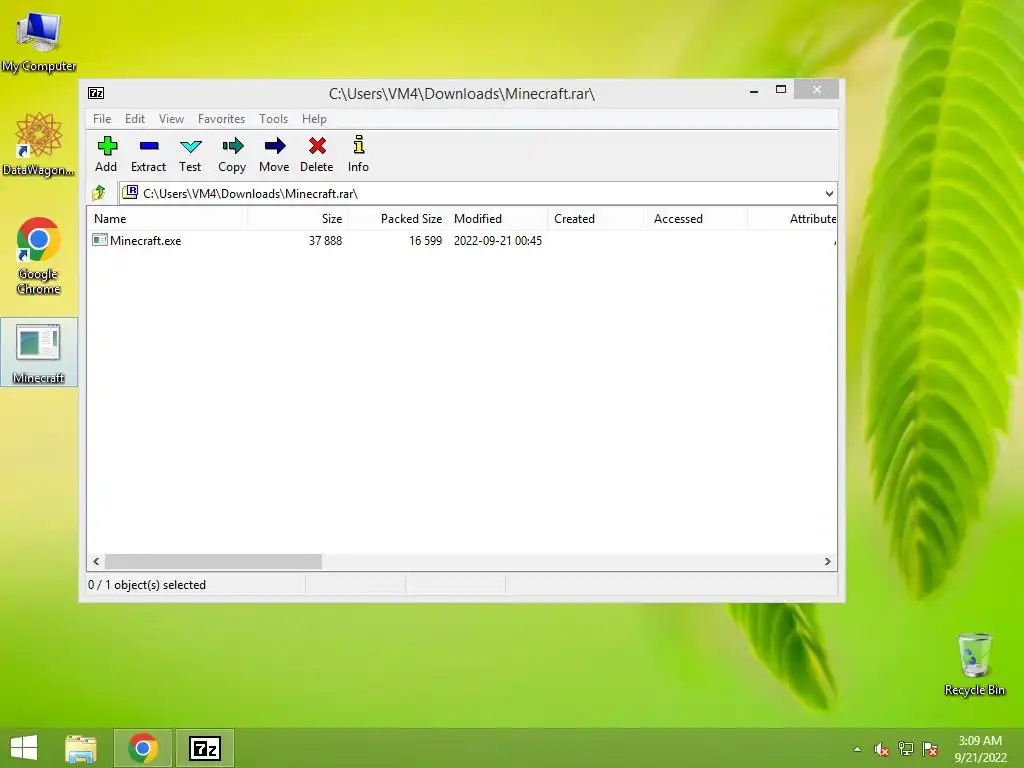Sort by Accessed column header
1024x768 pixels.
coord(697,219)
